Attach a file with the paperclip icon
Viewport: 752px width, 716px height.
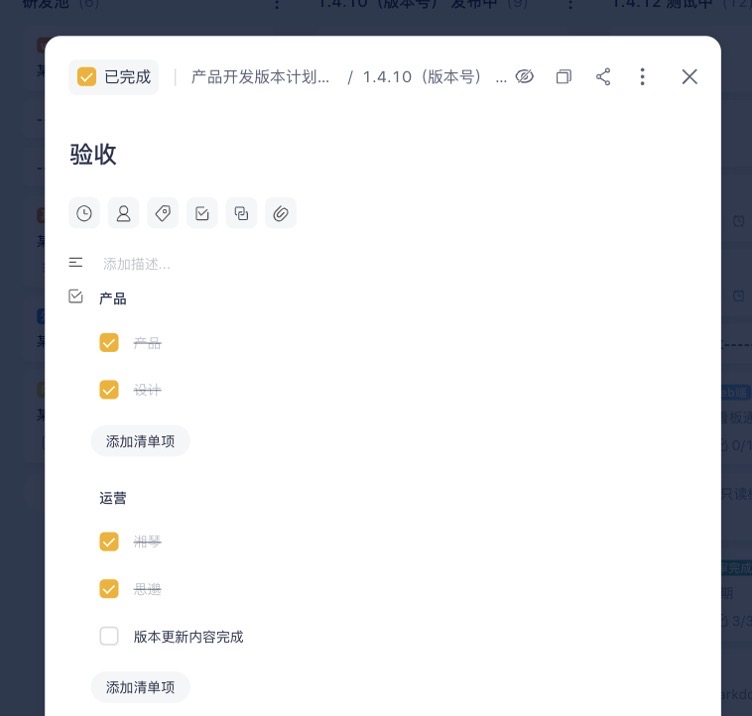(281, 213)
